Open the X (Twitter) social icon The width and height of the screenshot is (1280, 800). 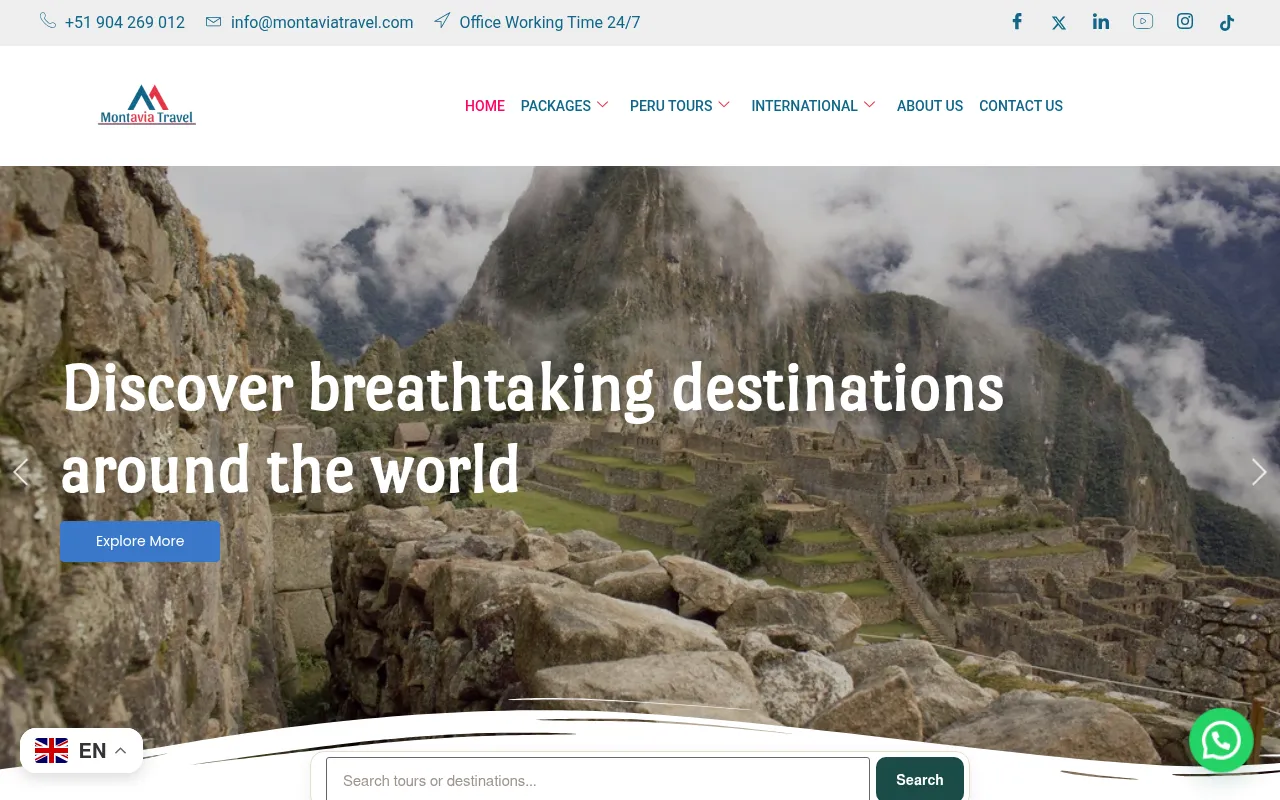[x=1059, y=23]
